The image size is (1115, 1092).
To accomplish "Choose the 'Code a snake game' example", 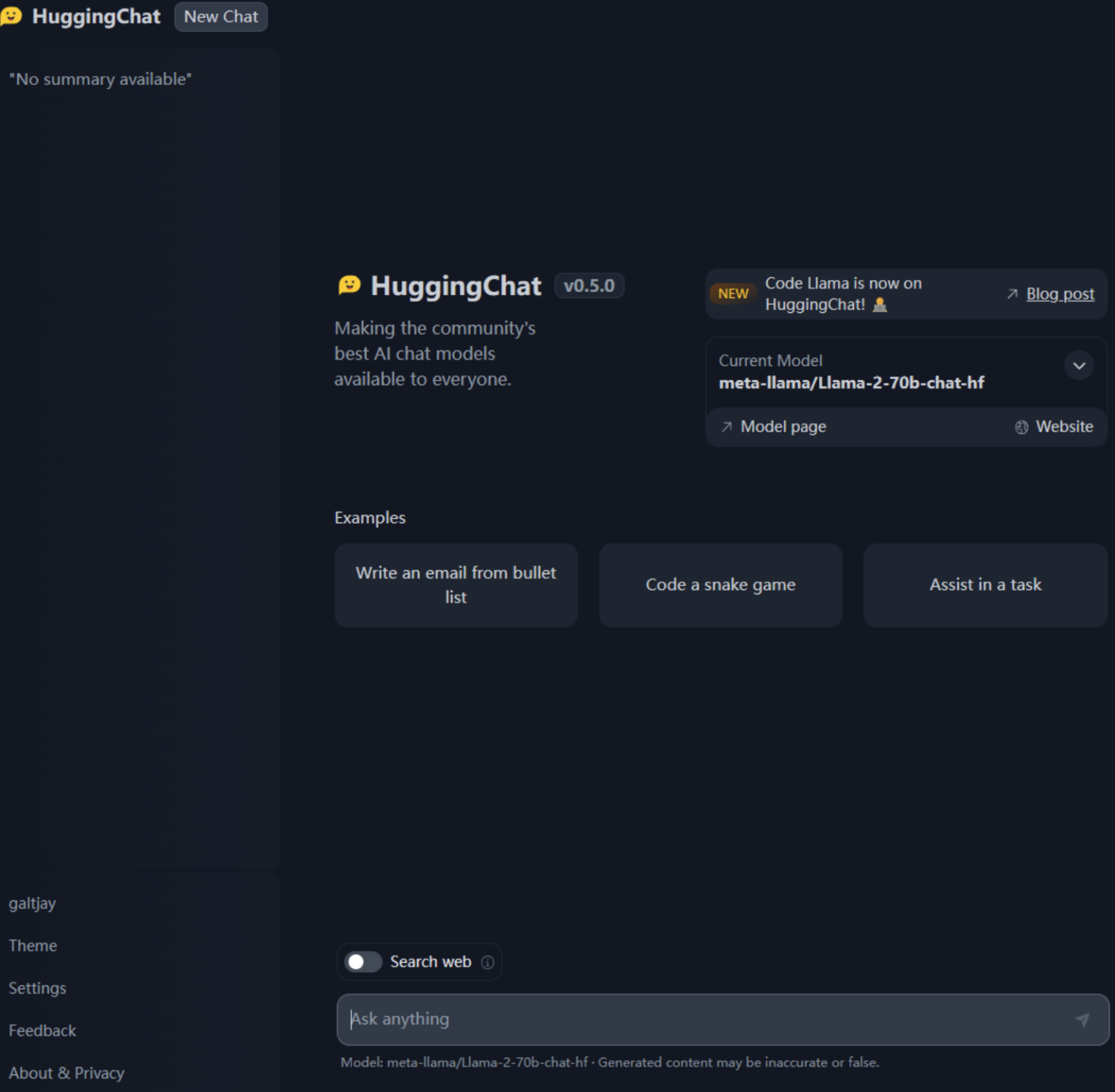I will 720,585.
